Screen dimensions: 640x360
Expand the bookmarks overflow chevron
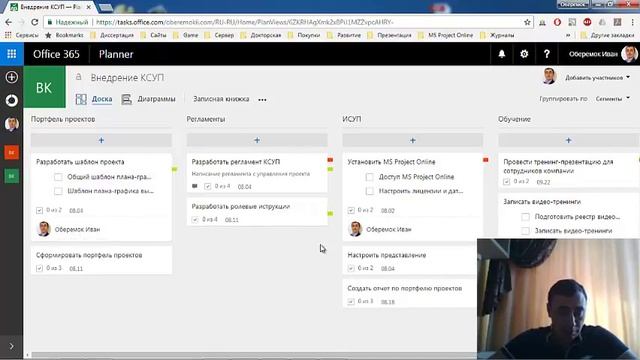point(568,35)
